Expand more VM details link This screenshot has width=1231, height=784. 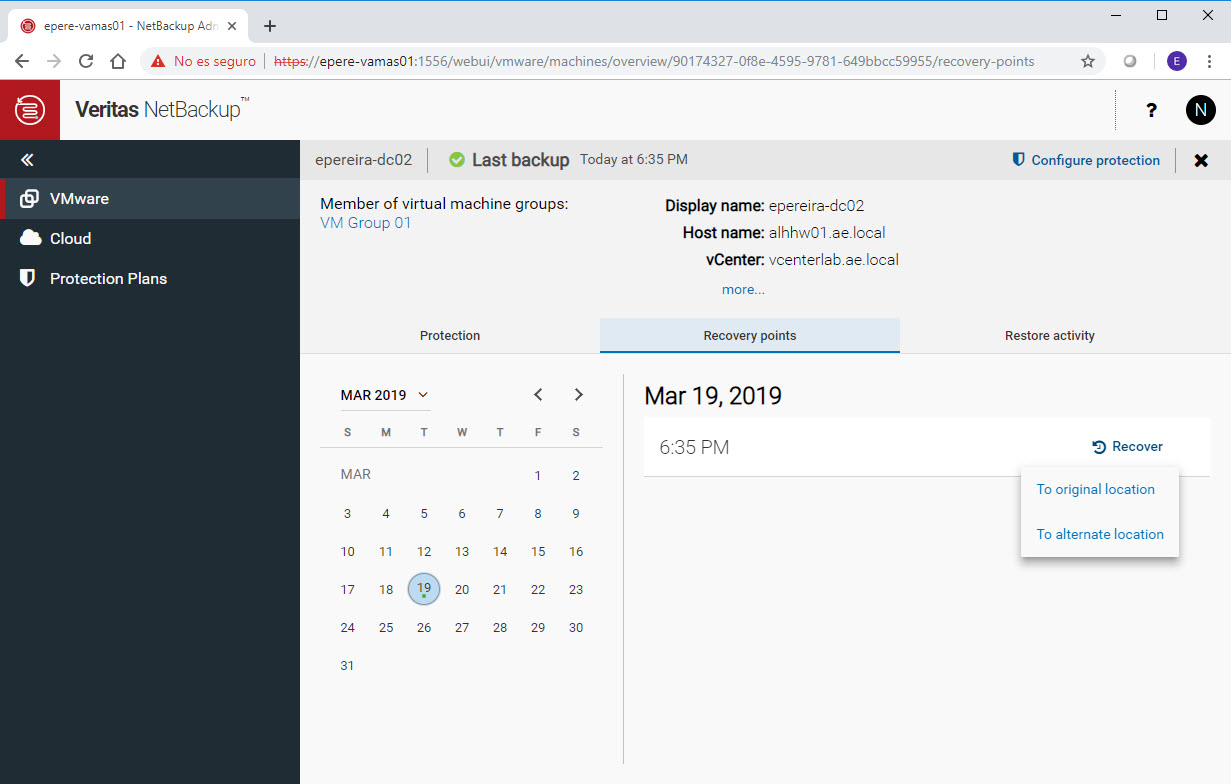click(x=743, y=290)
